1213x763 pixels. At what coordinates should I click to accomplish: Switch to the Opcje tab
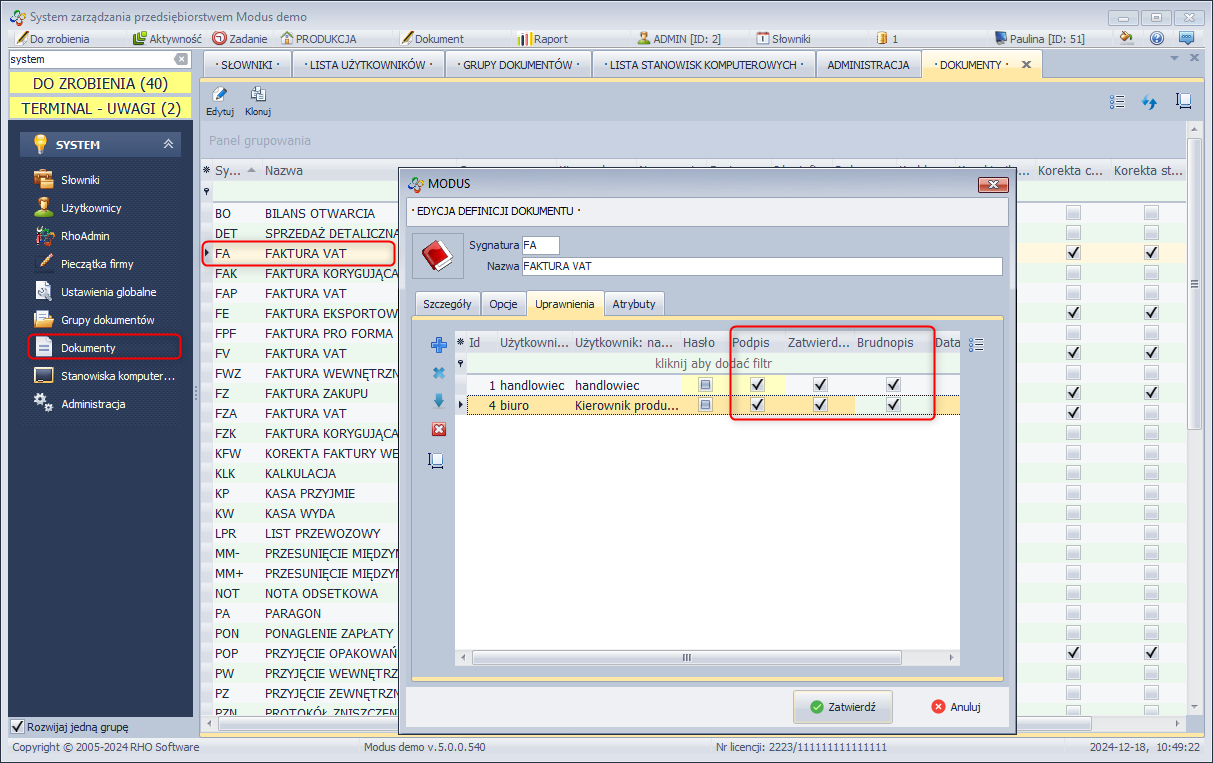pos(503,304)
